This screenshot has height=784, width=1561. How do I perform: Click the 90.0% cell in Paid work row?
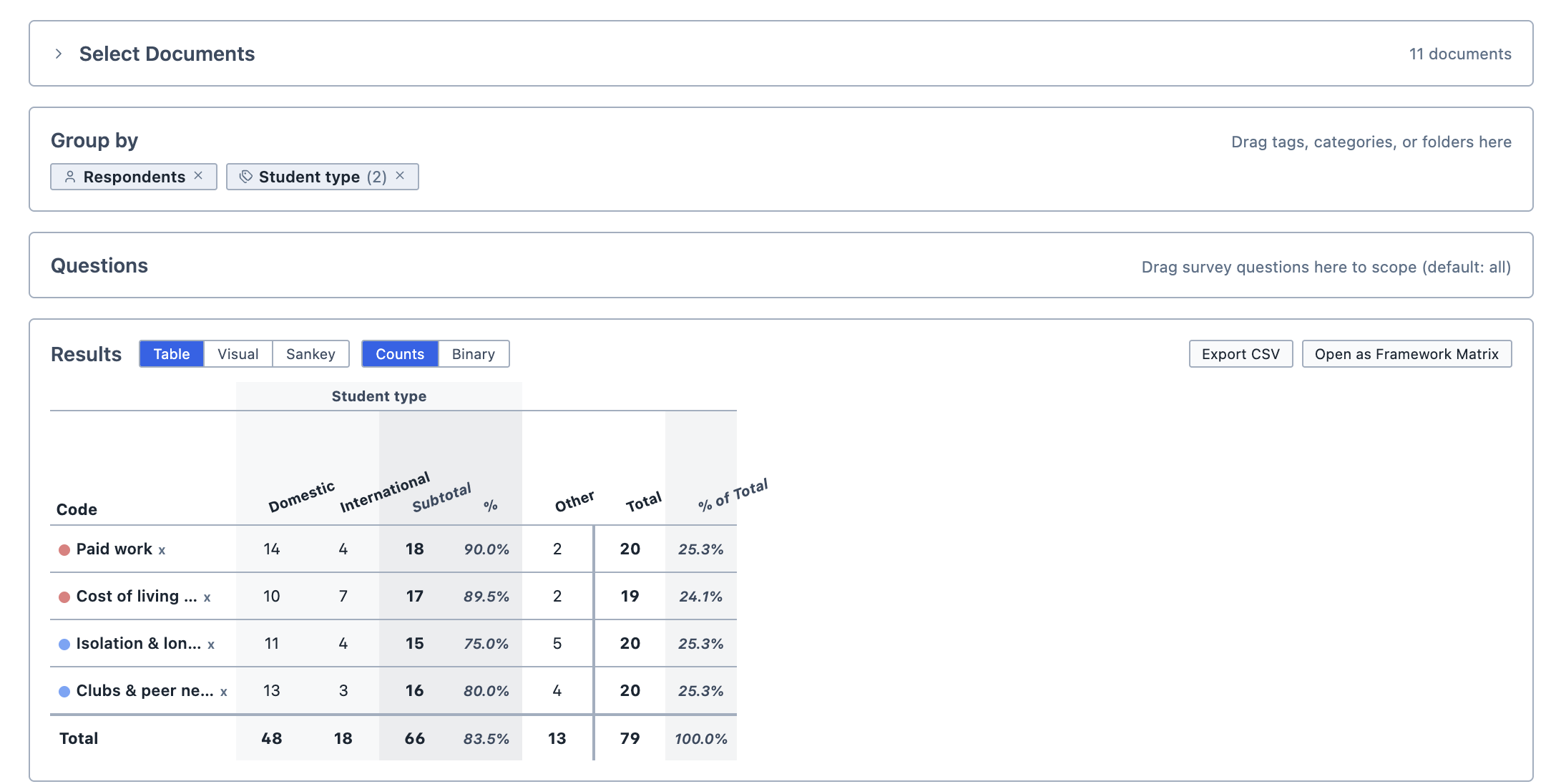(486, 549)
